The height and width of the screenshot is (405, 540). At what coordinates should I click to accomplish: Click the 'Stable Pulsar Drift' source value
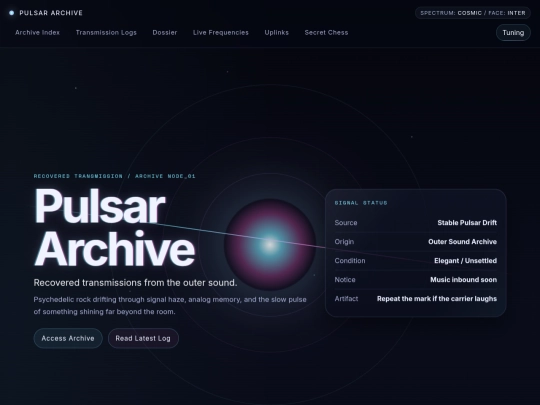pos(467,223)
